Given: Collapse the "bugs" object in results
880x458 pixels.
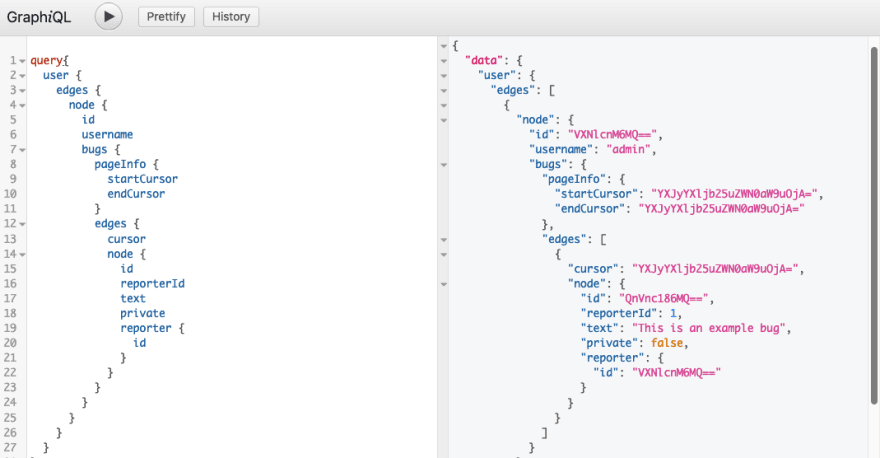Looking at the screenshot, I should [x=443, y=165].
